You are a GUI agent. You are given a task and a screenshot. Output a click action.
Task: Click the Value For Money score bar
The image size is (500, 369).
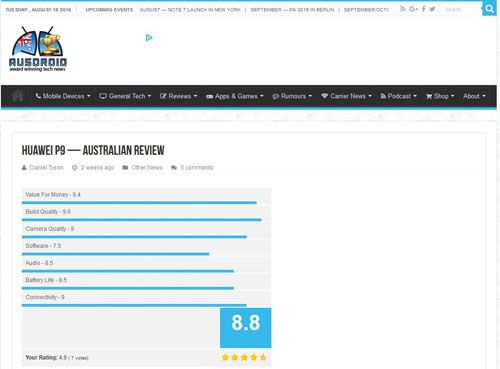point(139,203)
